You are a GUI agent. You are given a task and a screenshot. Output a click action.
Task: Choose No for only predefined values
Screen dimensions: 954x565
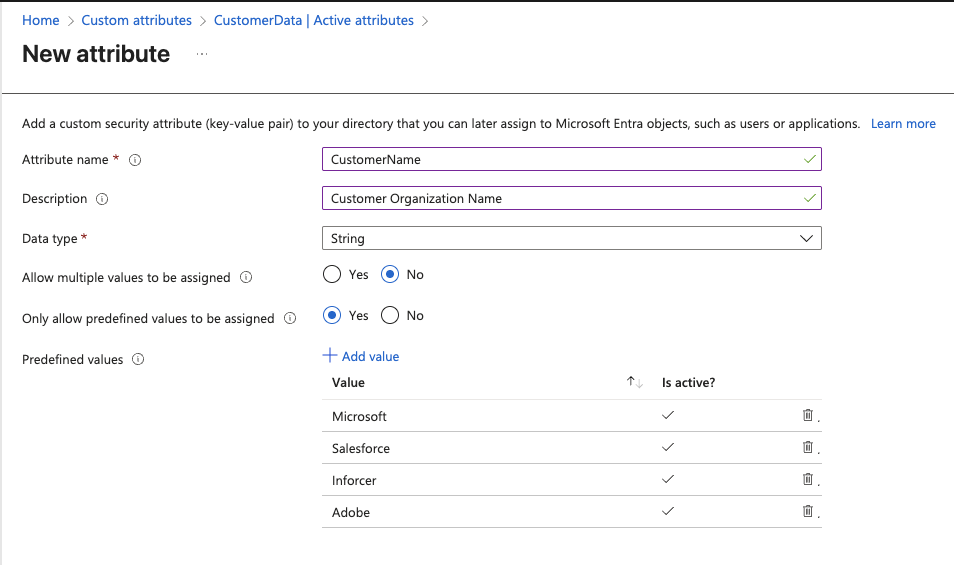390,316
